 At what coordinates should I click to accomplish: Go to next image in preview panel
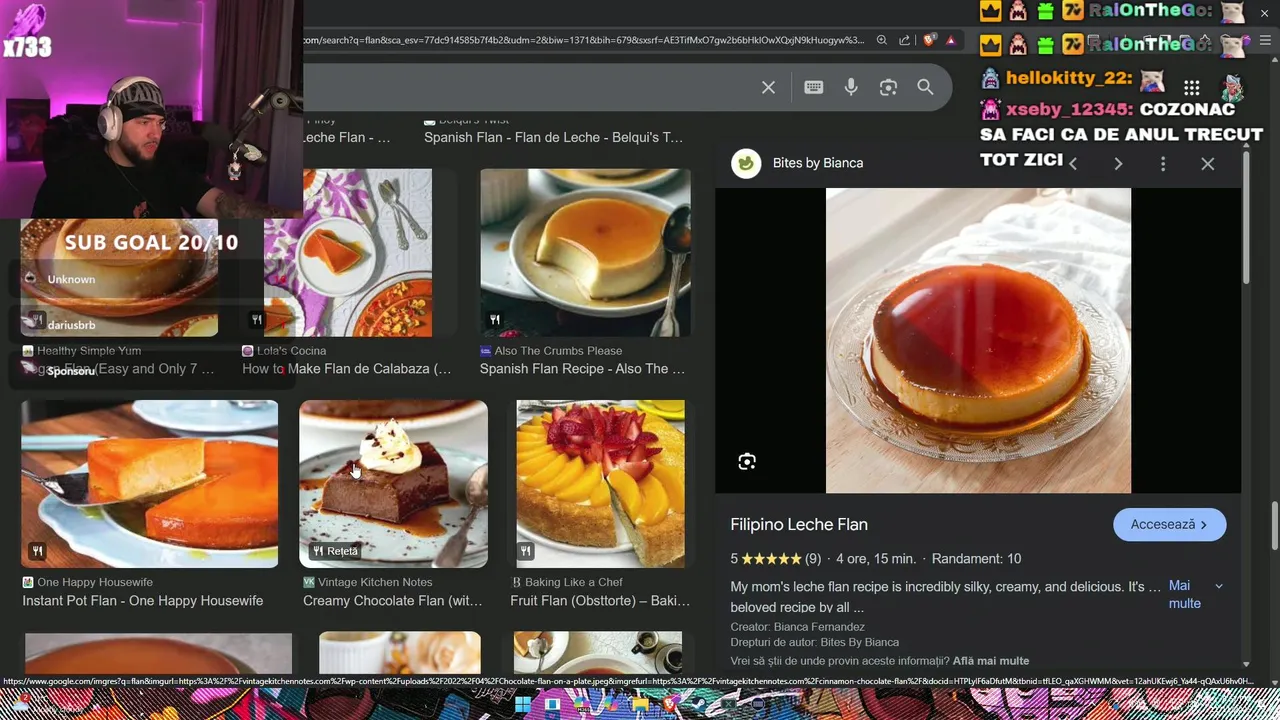[x=1118, y=164]
